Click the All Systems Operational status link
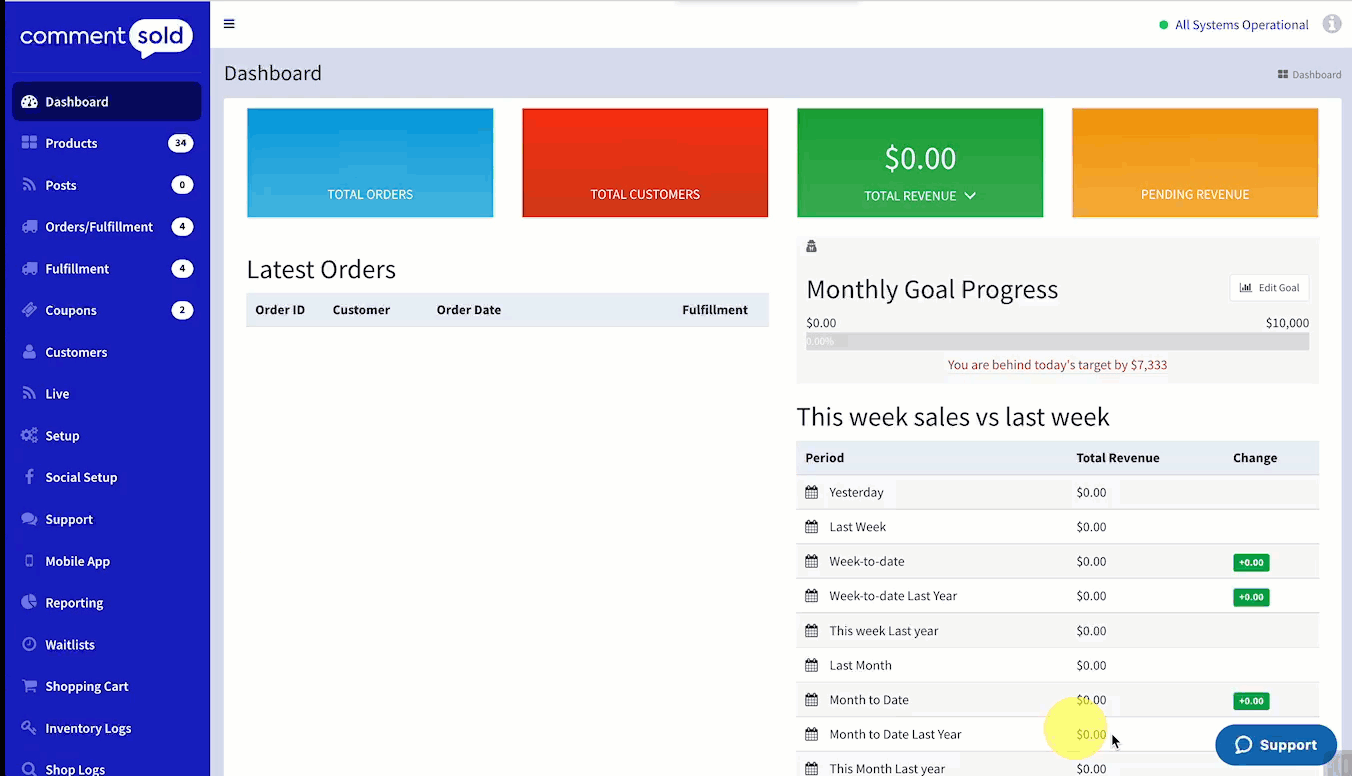Screen dimensions: 1352x776 [1241, 25]
